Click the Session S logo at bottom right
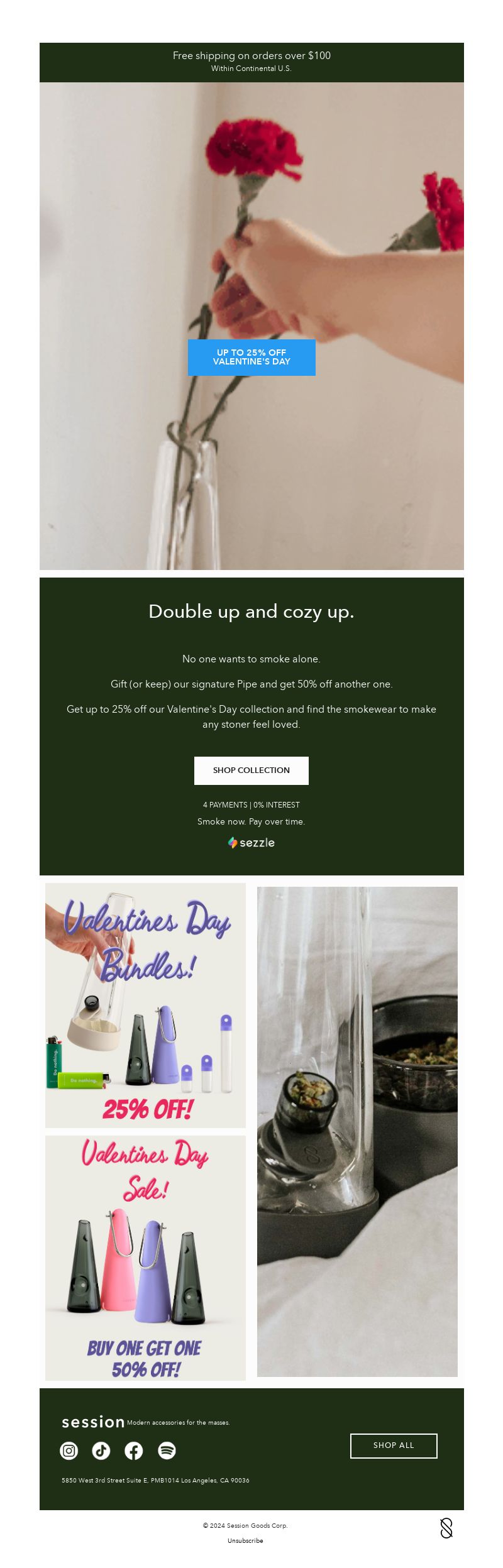503x1568 pixels. click(446, 1528)
